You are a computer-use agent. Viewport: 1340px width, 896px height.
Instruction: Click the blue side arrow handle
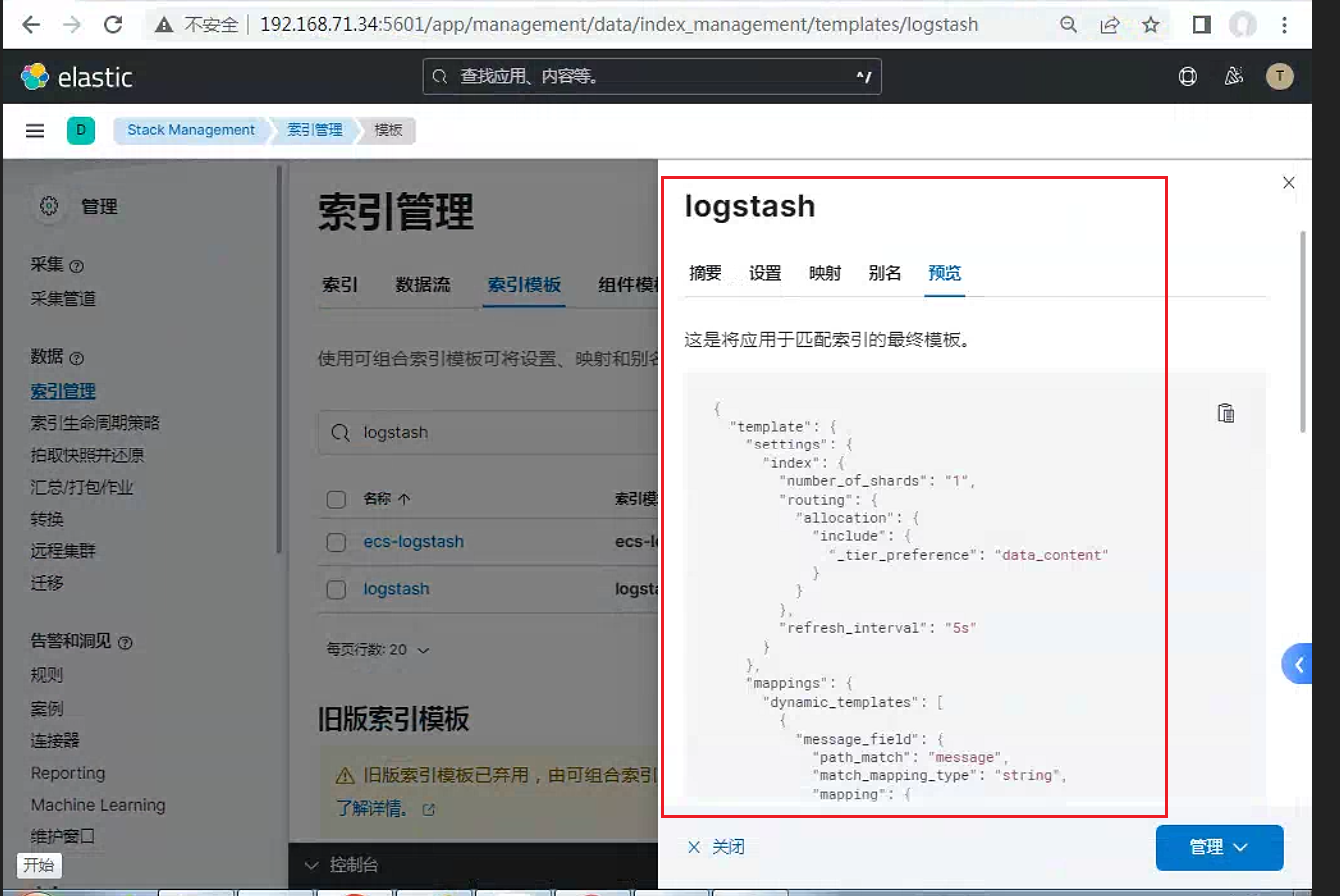click(1297, 664)
